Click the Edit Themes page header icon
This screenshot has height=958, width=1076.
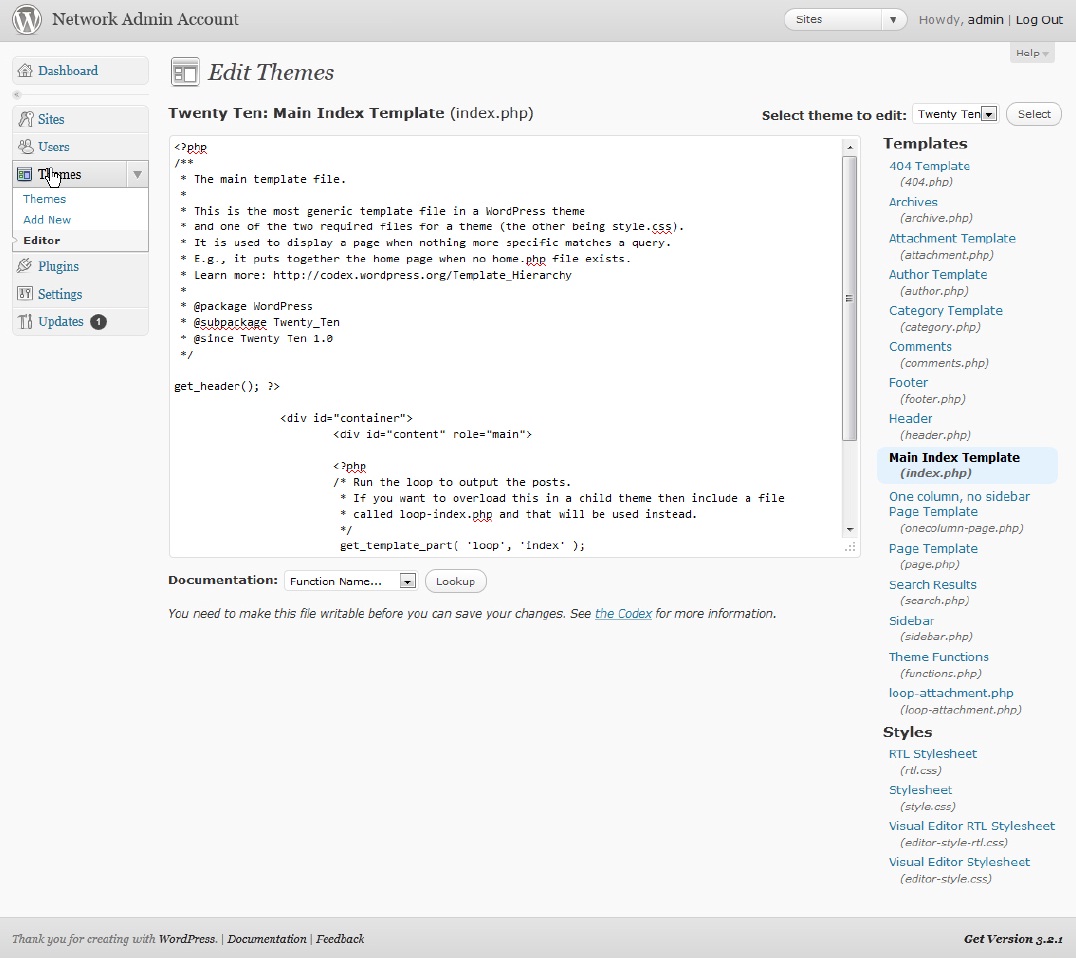click(x=185, y=72)
